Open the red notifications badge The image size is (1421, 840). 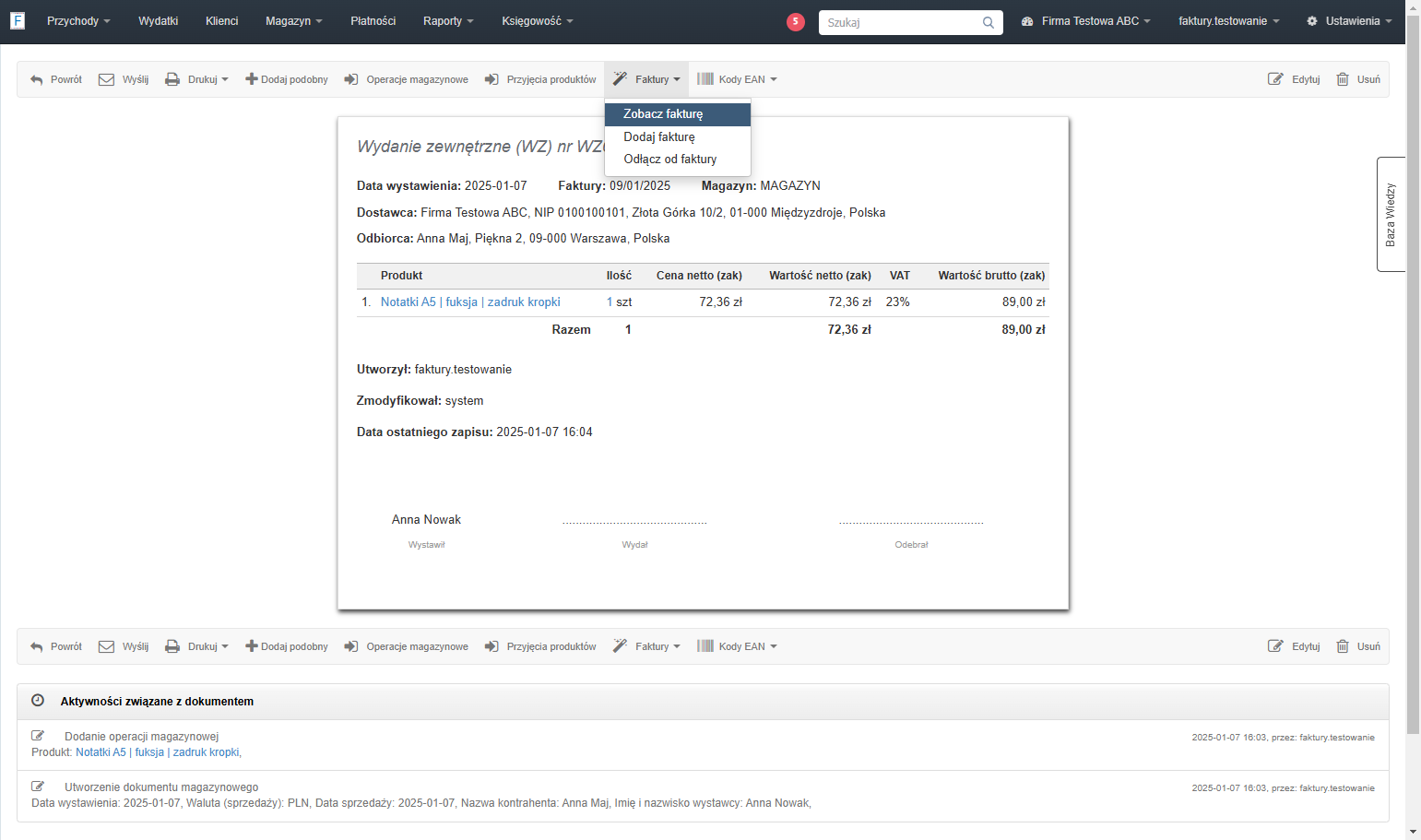pos(796,21)
